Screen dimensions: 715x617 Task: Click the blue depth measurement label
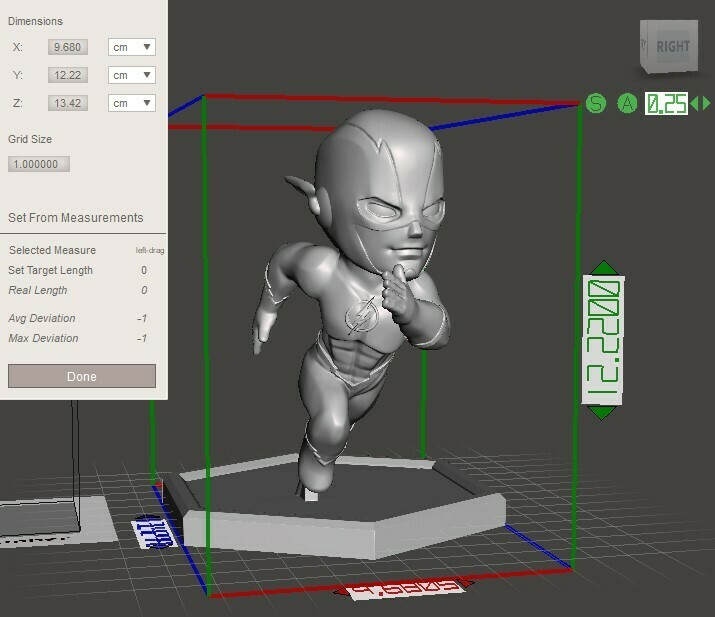click(155, 533)
